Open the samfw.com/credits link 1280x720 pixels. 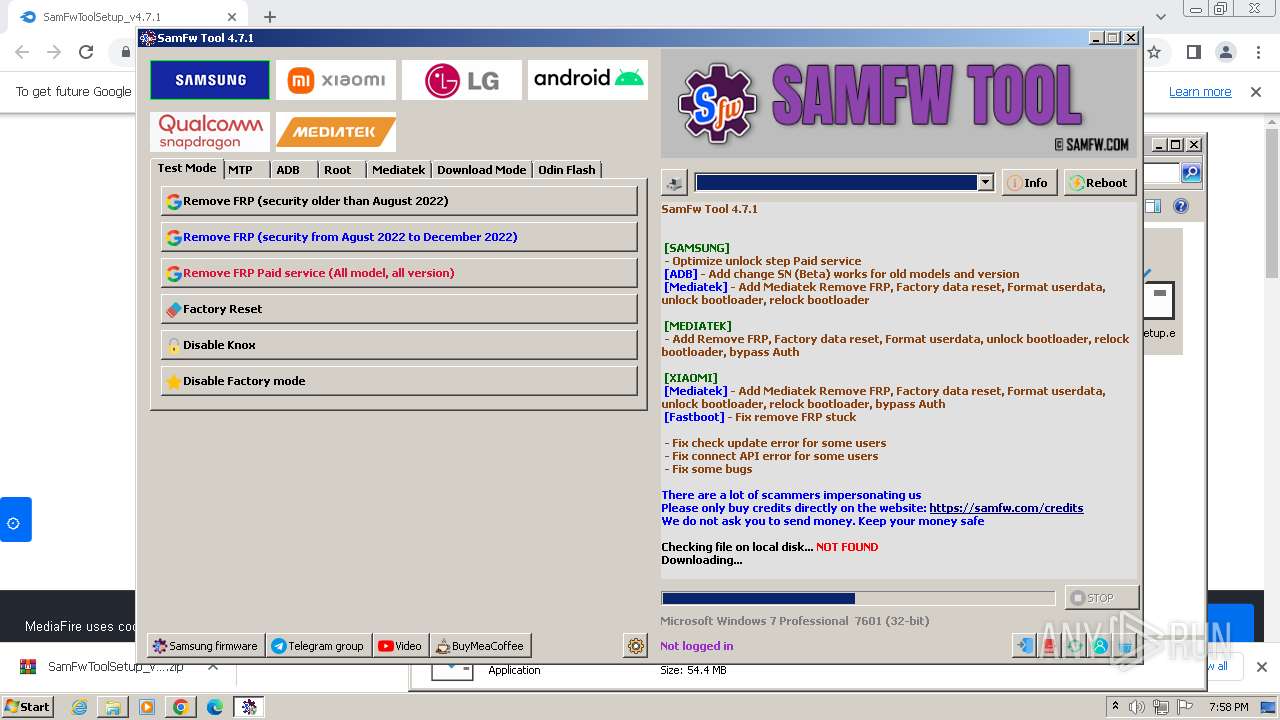pos(1006,508)
